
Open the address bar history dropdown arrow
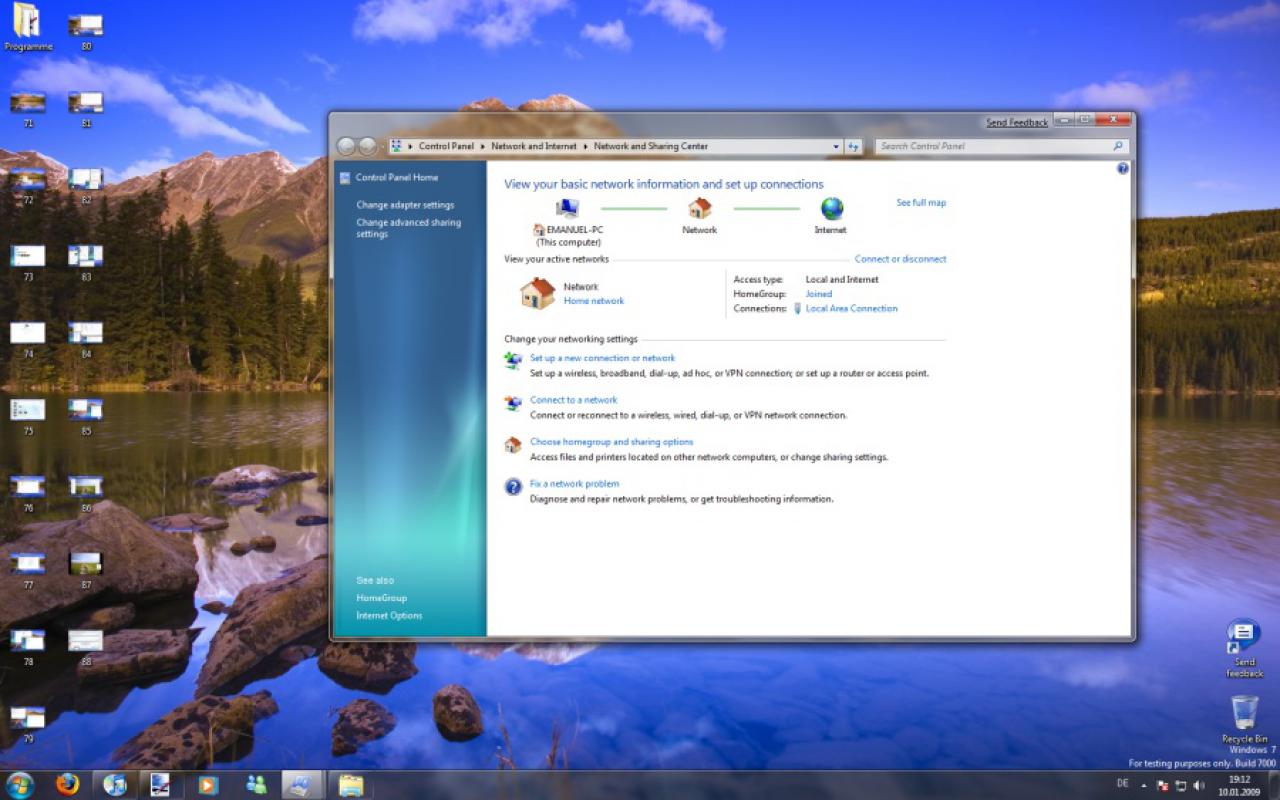click(x=836, y=146)
